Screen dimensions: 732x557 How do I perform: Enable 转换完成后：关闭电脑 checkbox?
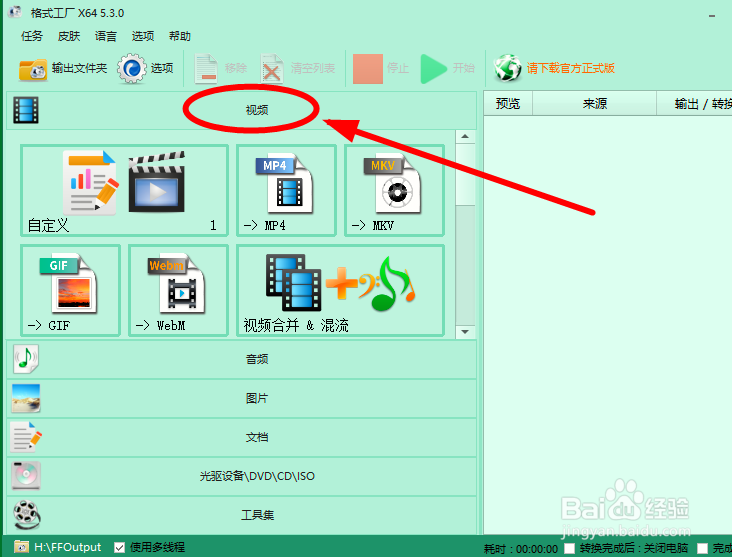coord(569,548)
